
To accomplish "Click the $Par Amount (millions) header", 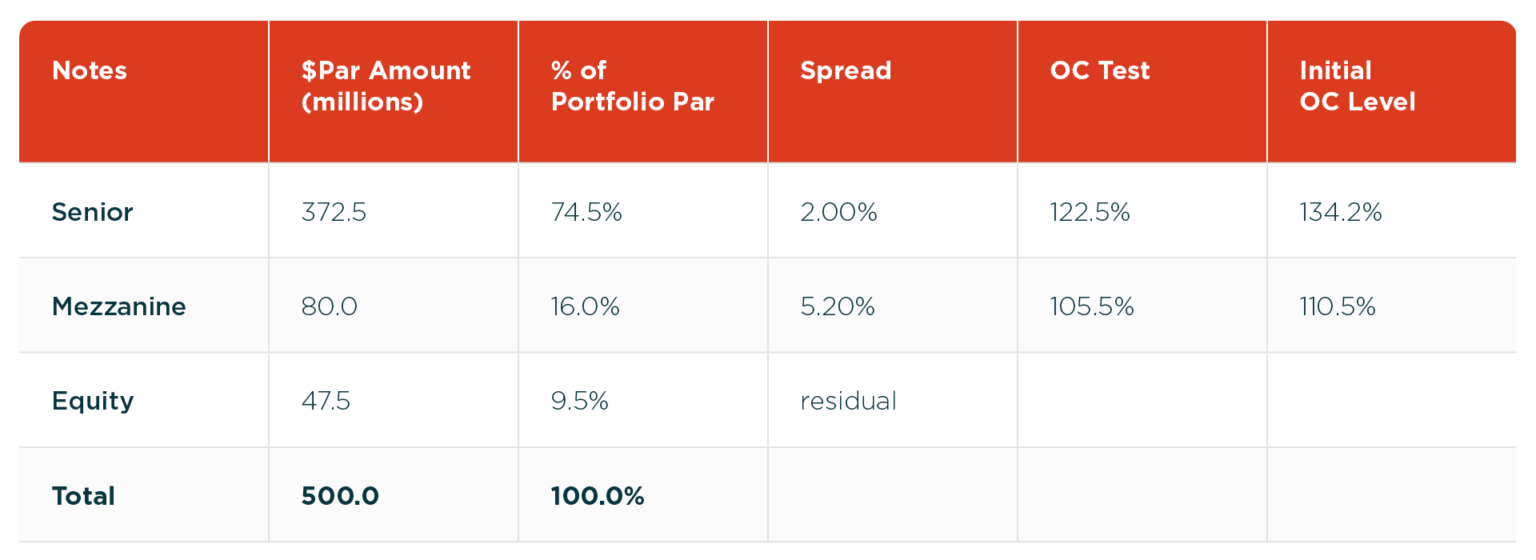I will 385,86.
